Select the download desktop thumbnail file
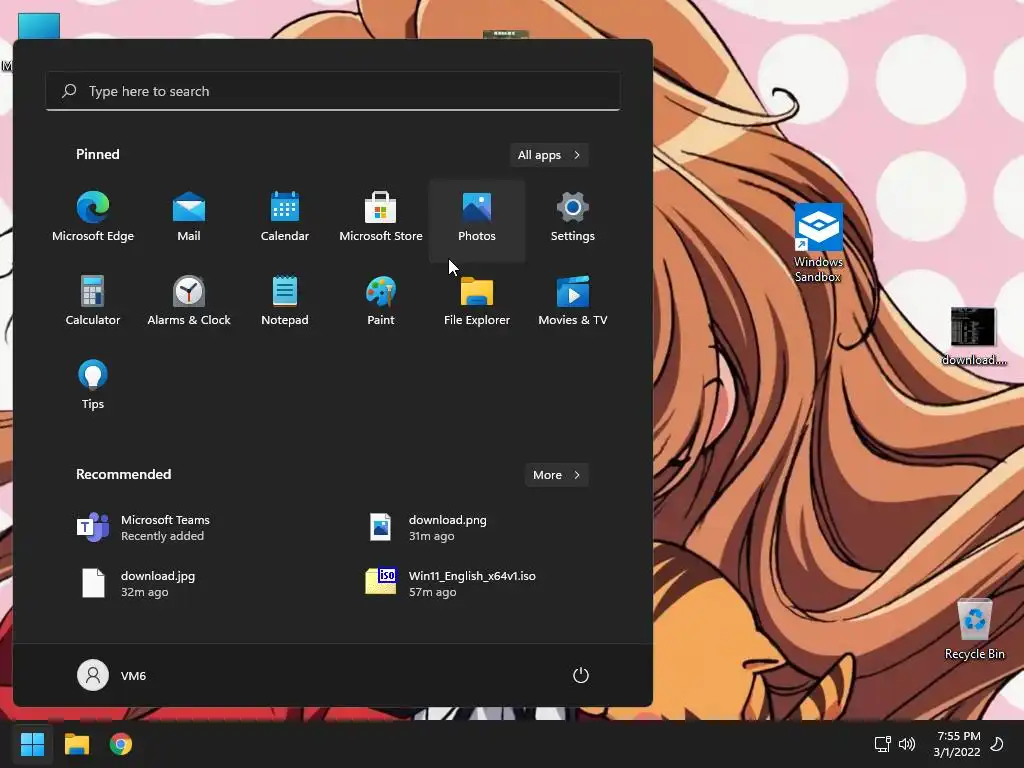 click(x=974, y=337)
